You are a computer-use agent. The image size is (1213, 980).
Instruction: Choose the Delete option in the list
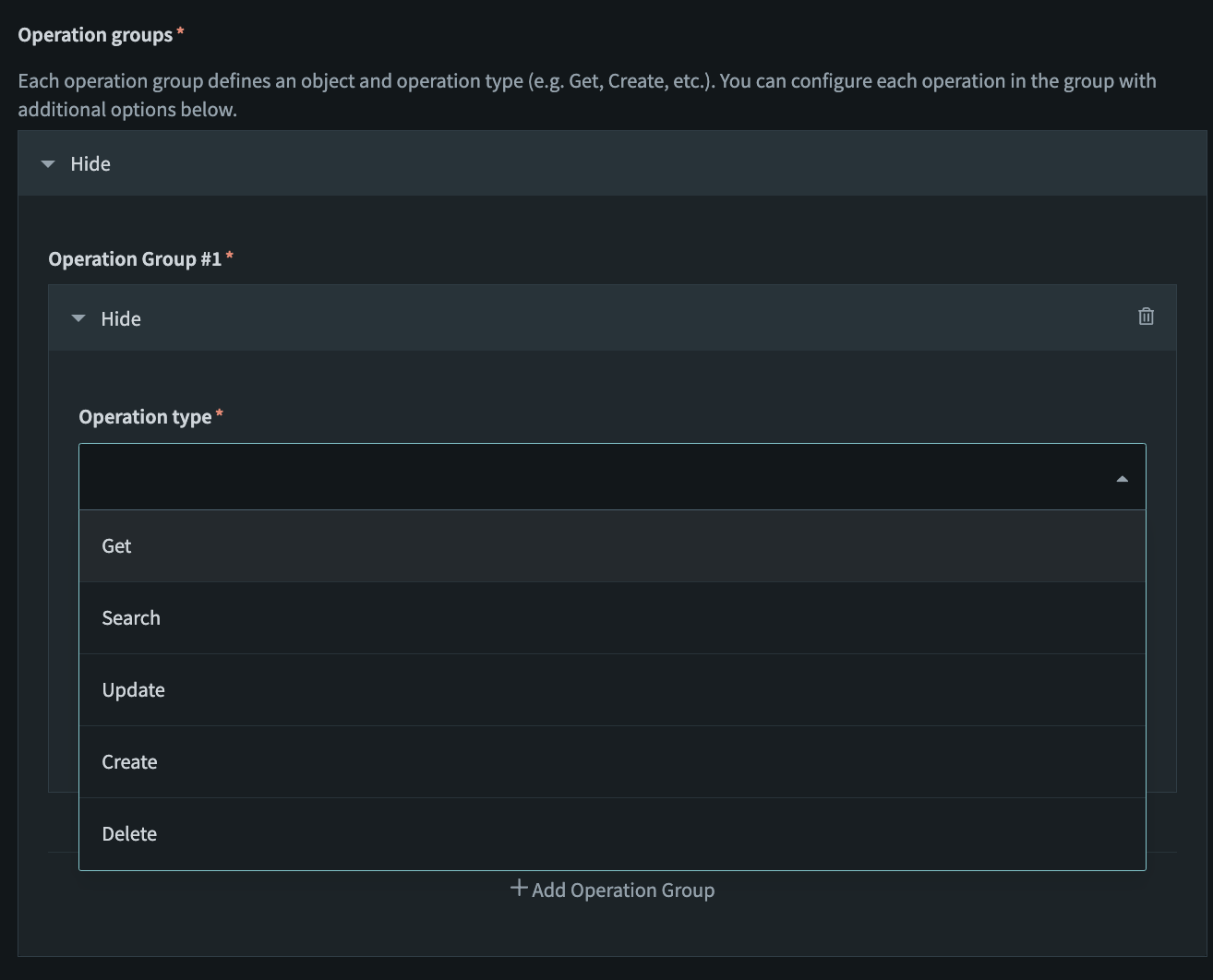click(x=130, y=834)
